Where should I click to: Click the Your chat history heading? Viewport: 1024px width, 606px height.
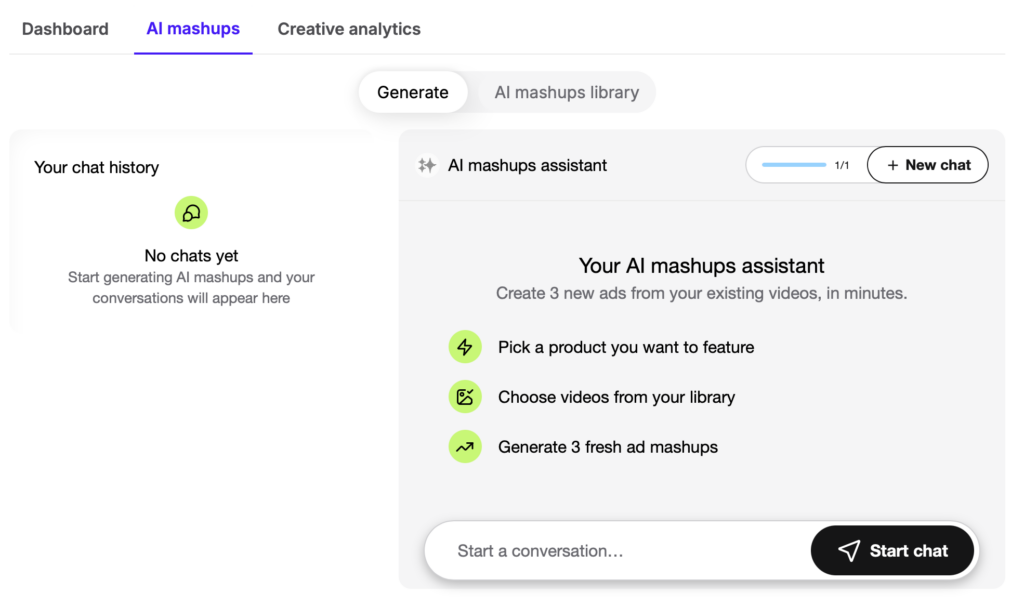[96, 167]
